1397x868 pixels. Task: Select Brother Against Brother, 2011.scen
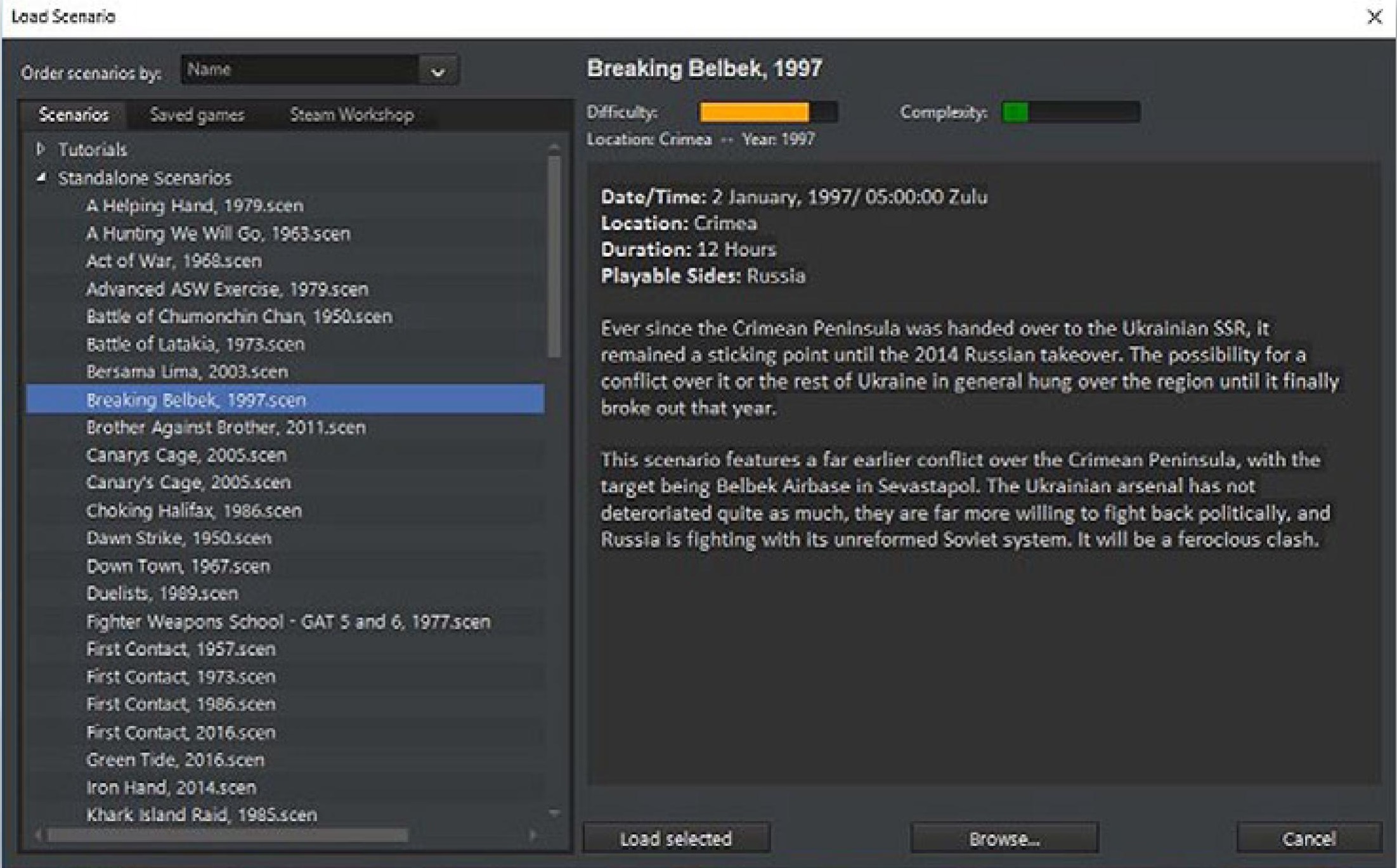226,427
